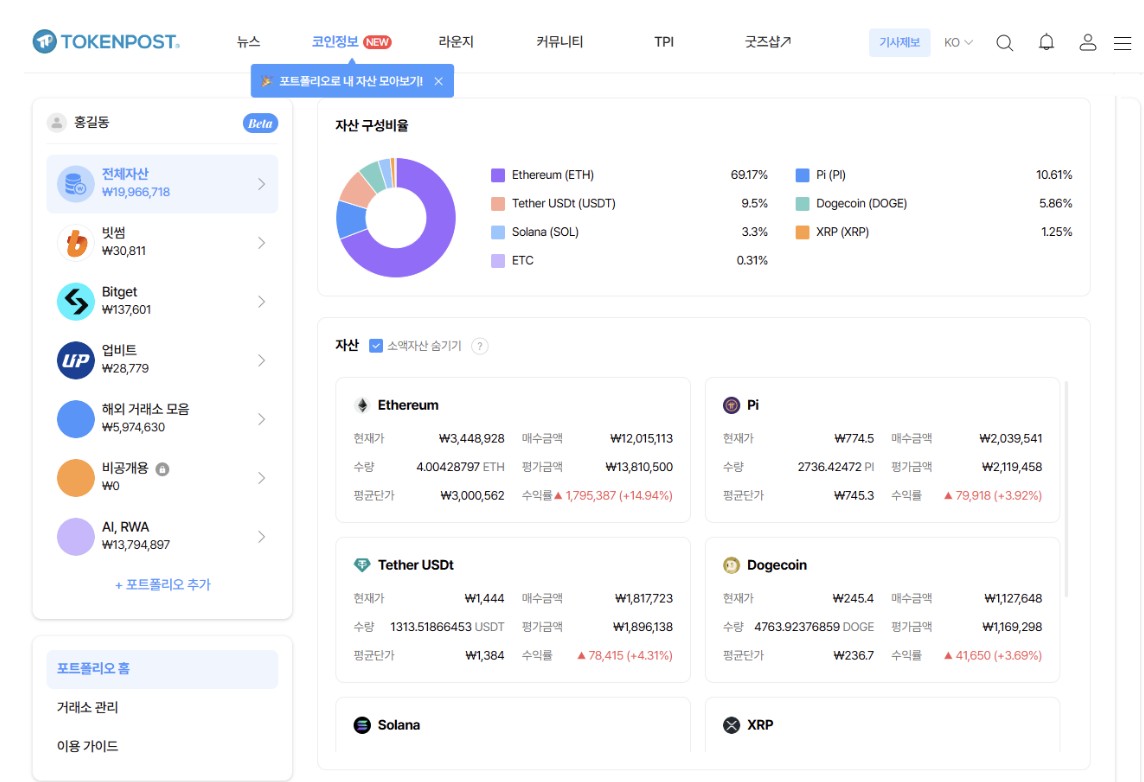This screenshot has height=782, width=1144.
Task: Click the 전체자산 coin stack icon
Action: pyautogui.click(x=76, y=184)
